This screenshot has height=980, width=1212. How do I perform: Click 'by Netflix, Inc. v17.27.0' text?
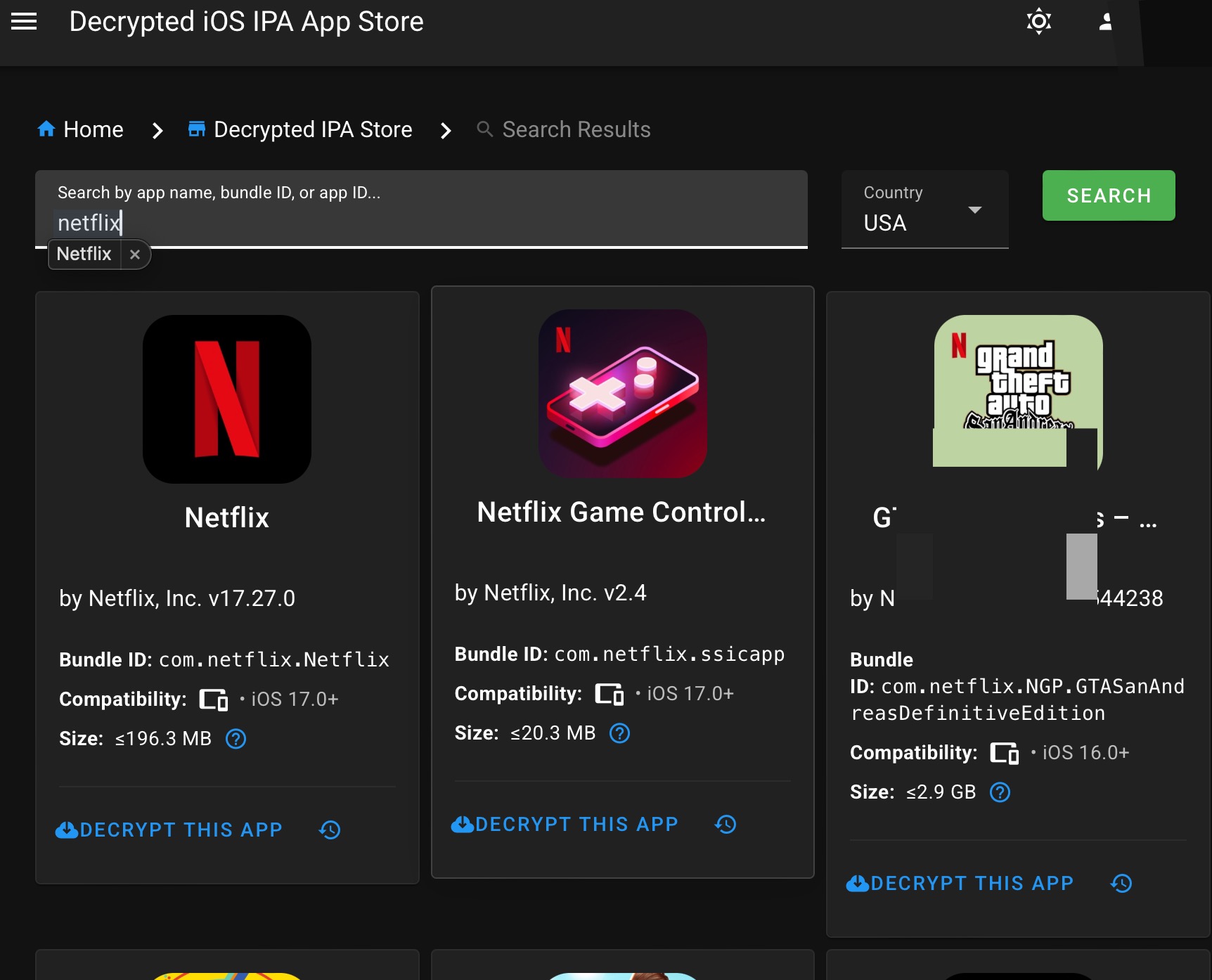pos(177,598)
